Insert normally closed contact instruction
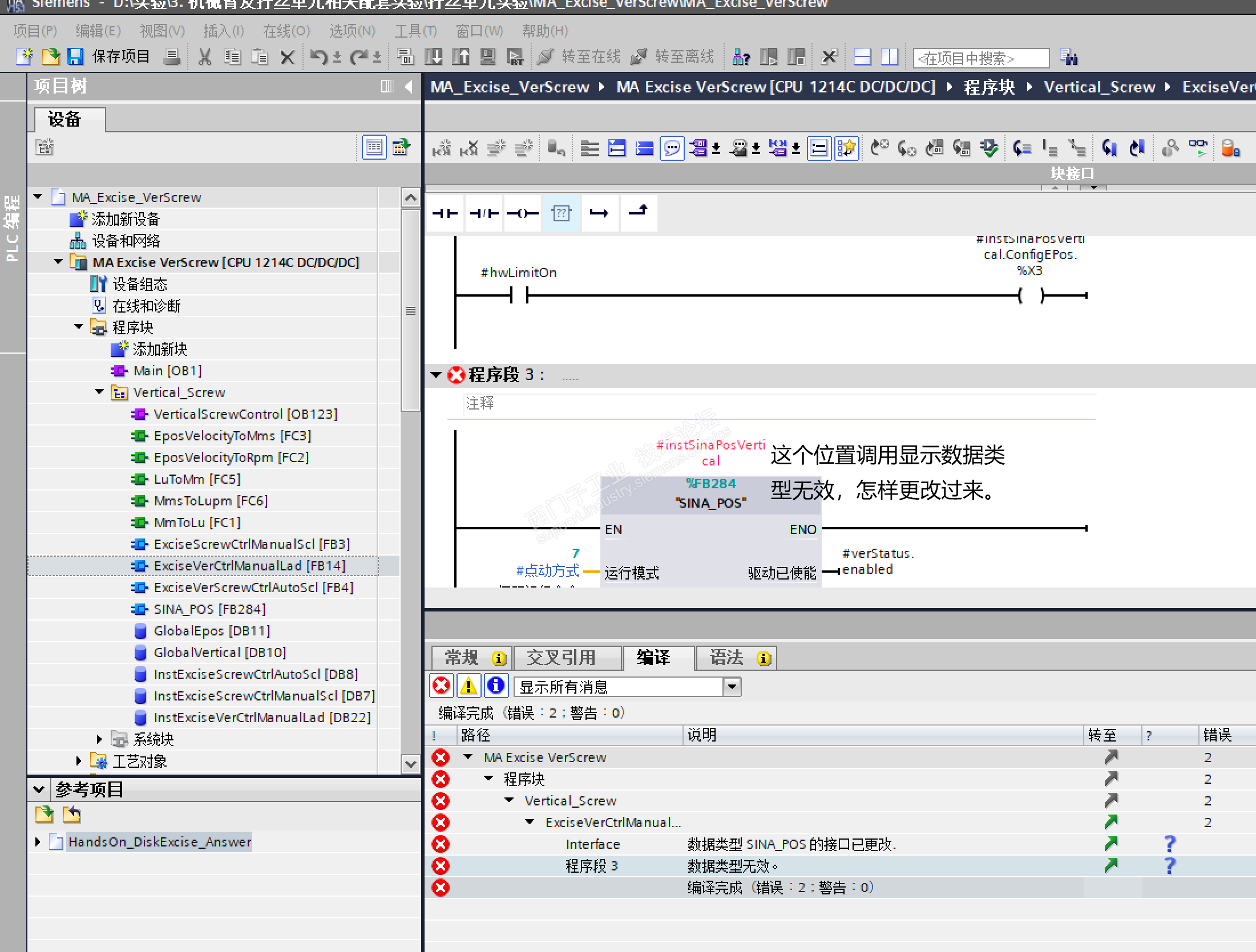This screenshot has width=1256, height=952. pos(484,213)
